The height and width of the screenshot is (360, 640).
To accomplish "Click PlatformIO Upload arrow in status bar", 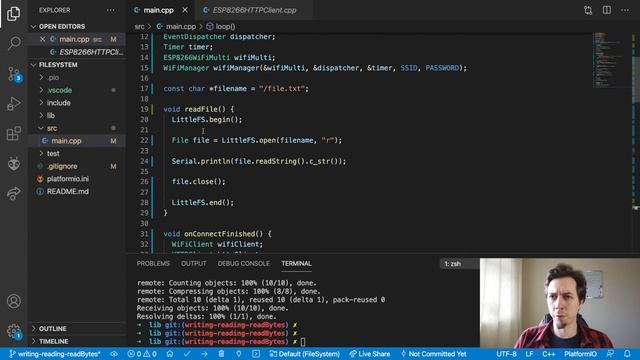I will pyautogui.click(x=204, y=354).
